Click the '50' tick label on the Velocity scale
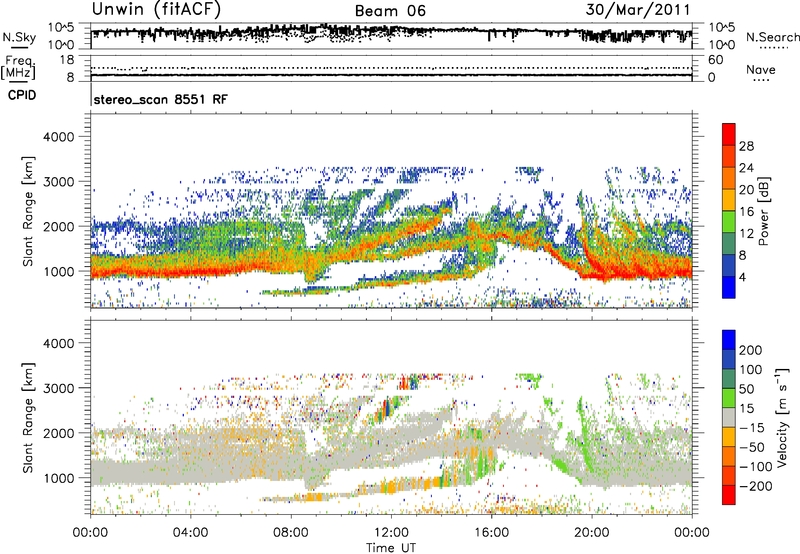The height and width of the screenshot is (554, 800). click(x=746, y=389)
